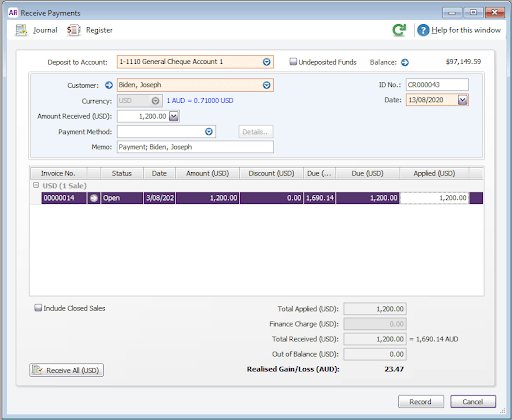
Task: Click the Record button
Action: point(421,402)
